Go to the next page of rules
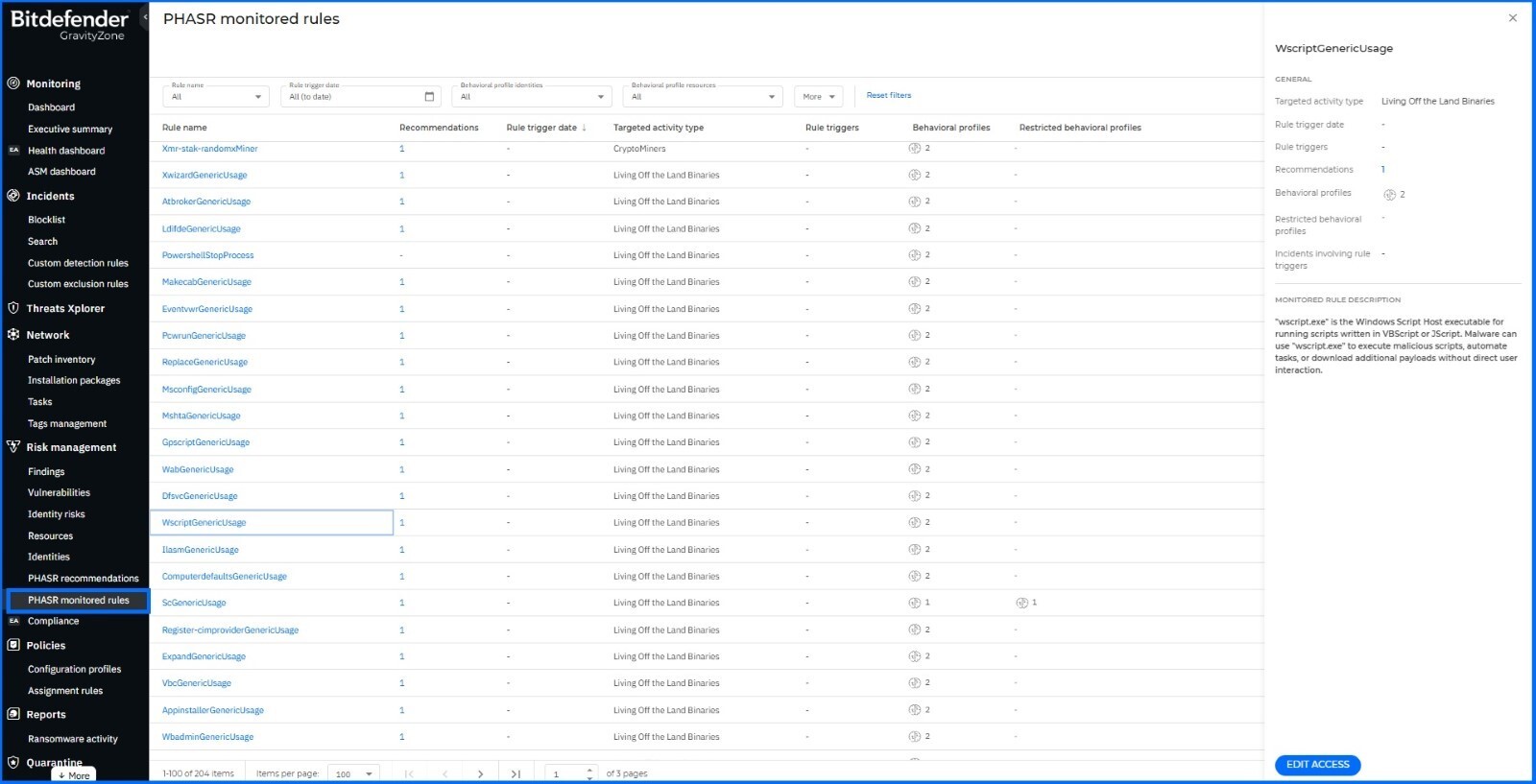 coord(480,773)
